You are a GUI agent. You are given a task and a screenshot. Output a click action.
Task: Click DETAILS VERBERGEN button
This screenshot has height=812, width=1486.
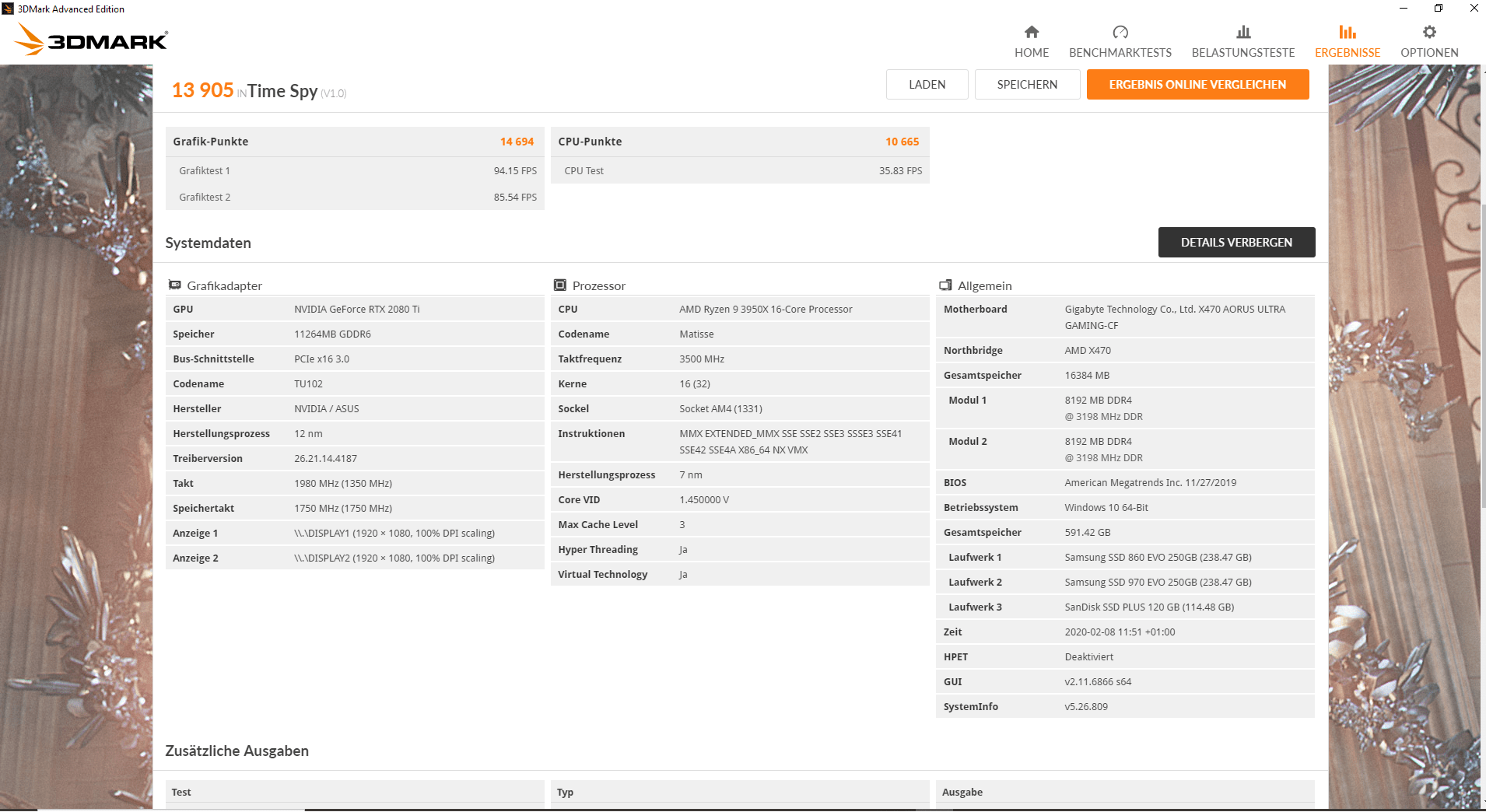[x=1236, y=243]
